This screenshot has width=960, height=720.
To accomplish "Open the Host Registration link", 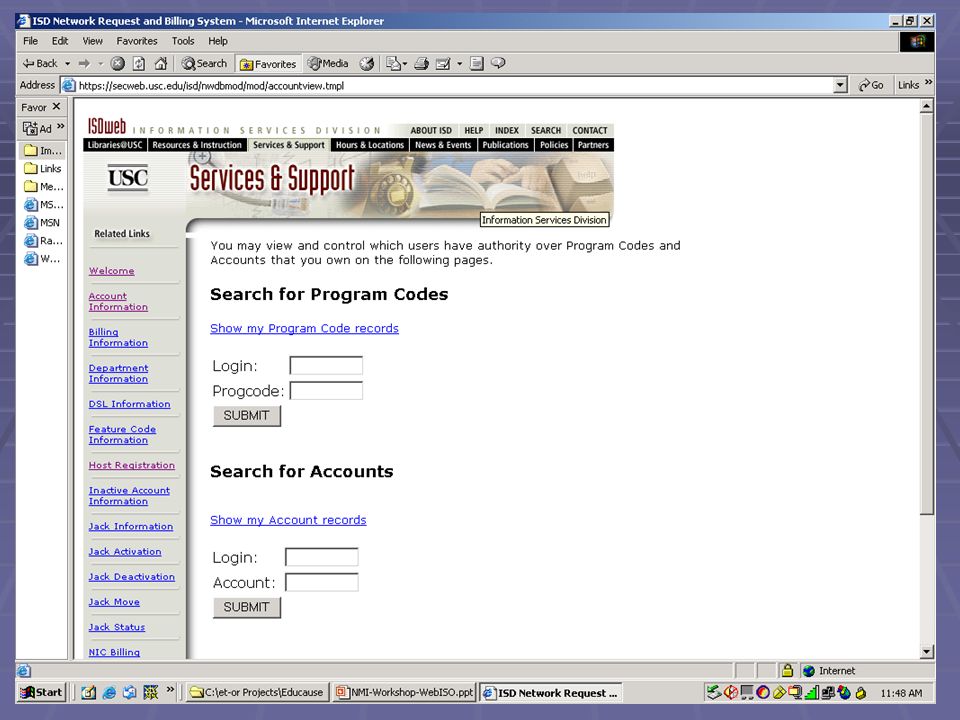I will (132, 465).
